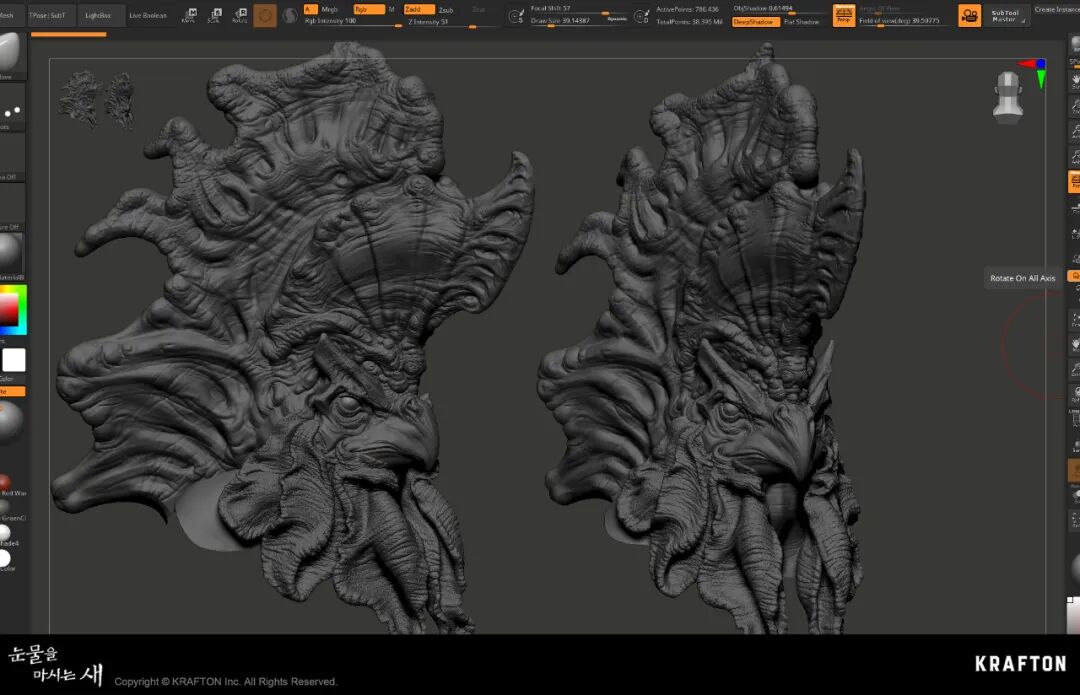Open the SubTool Master menu
This screenshot has width=1080, height=695.
[1006, 16]
